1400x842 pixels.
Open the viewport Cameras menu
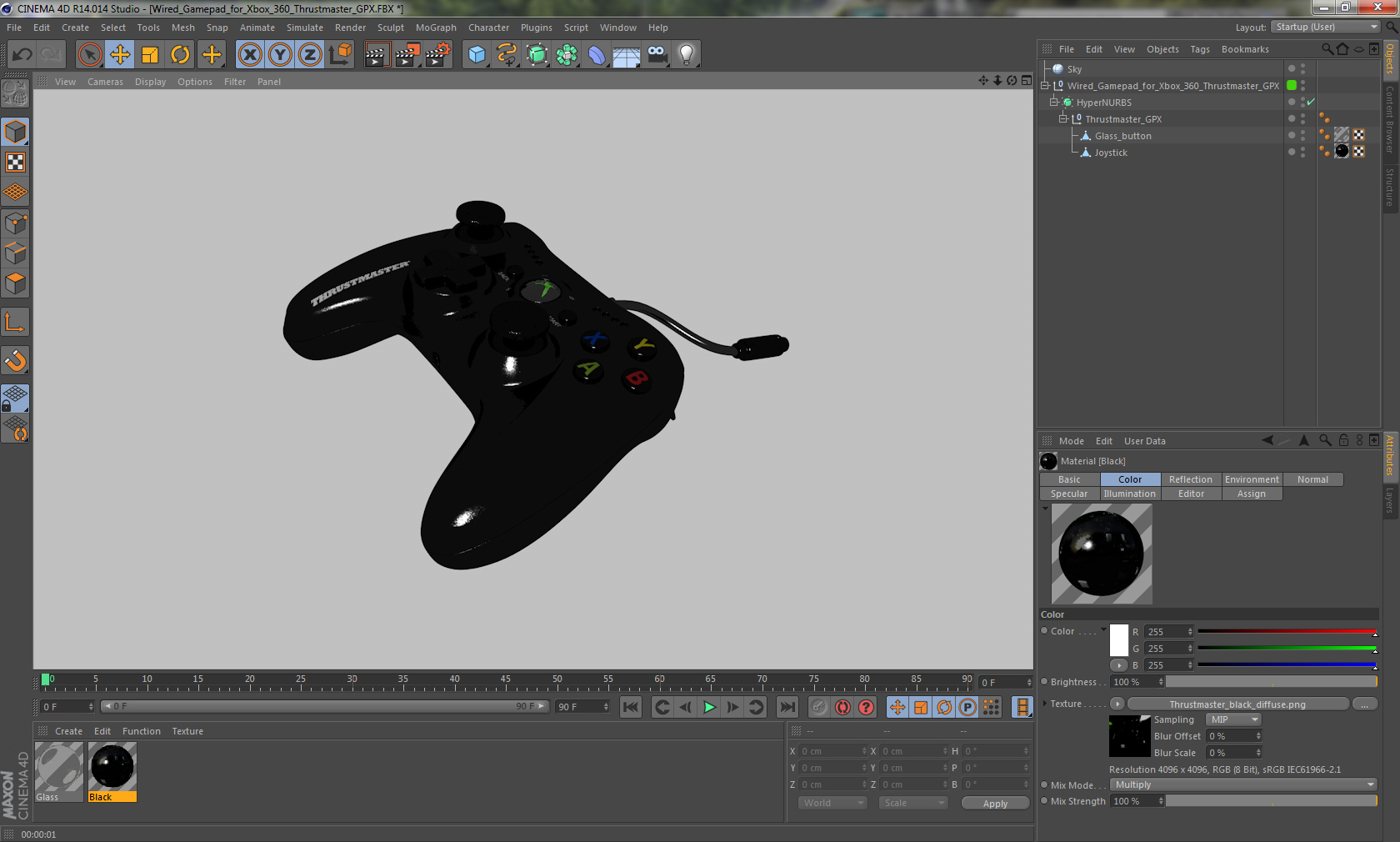(x=105, y=82)
